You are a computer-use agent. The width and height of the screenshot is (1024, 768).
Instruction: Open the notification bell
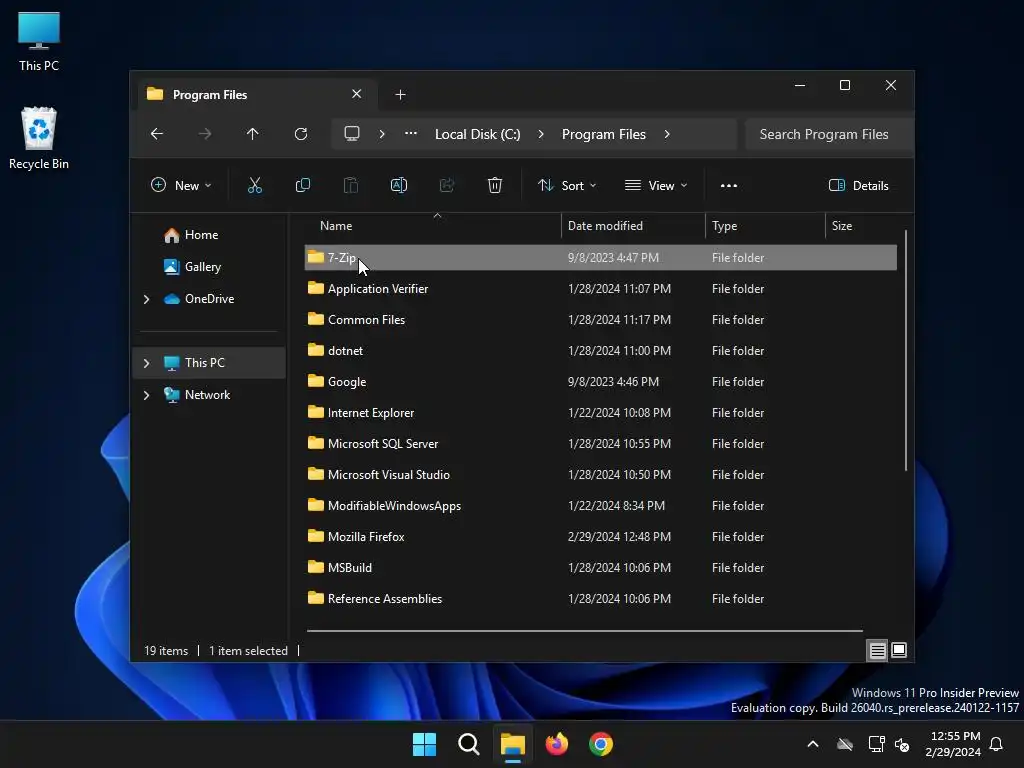point(996,744)
